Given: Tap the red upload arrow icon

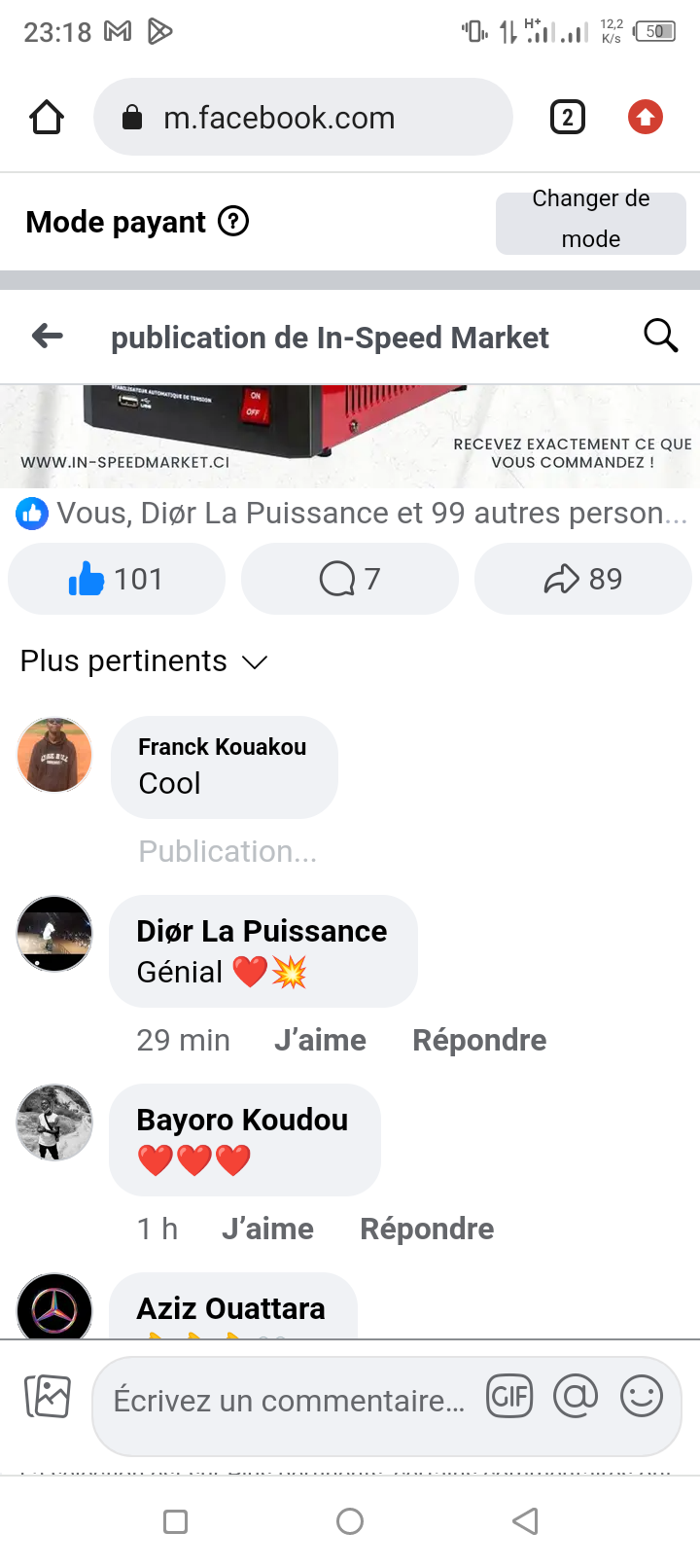Looking at the screenshot, I should point(645,118).
